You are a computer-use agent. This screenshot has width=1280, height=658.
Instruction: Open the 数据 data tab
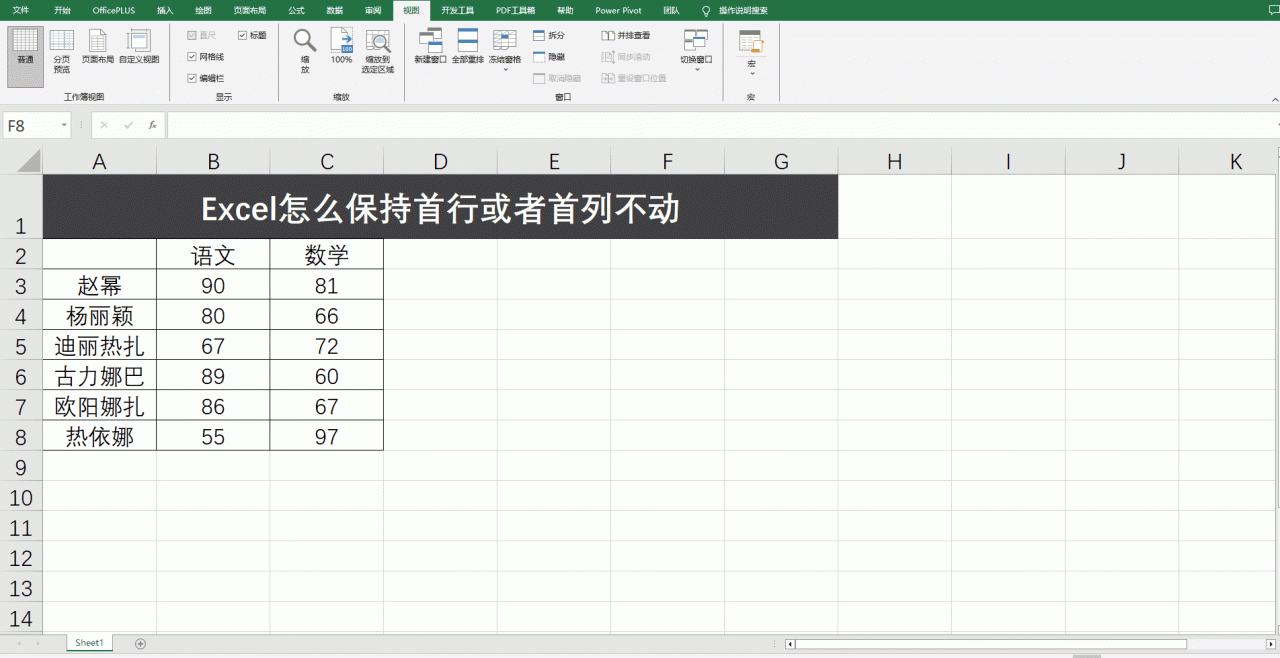[x=335, y=10]
